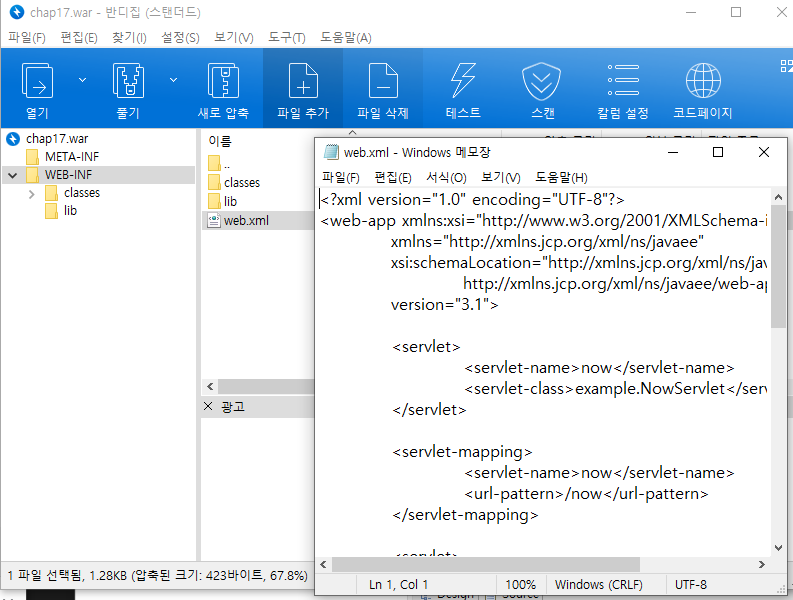
Task: Click the Notepad icon in web.xml title bar
Action: click(331, 152)
